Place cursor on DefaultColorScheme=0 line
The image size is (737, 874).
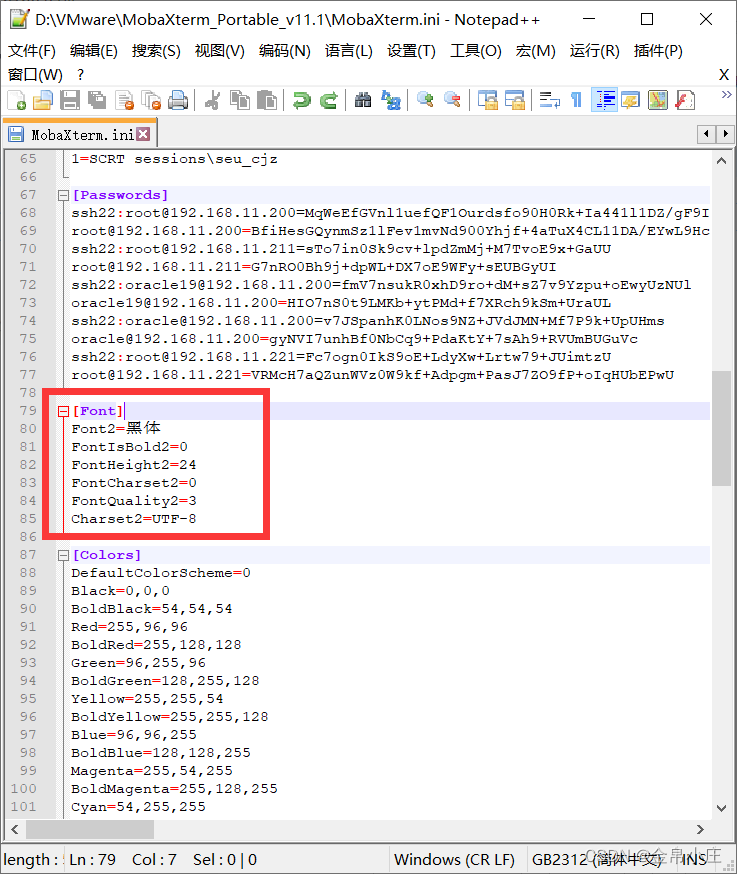161,573
